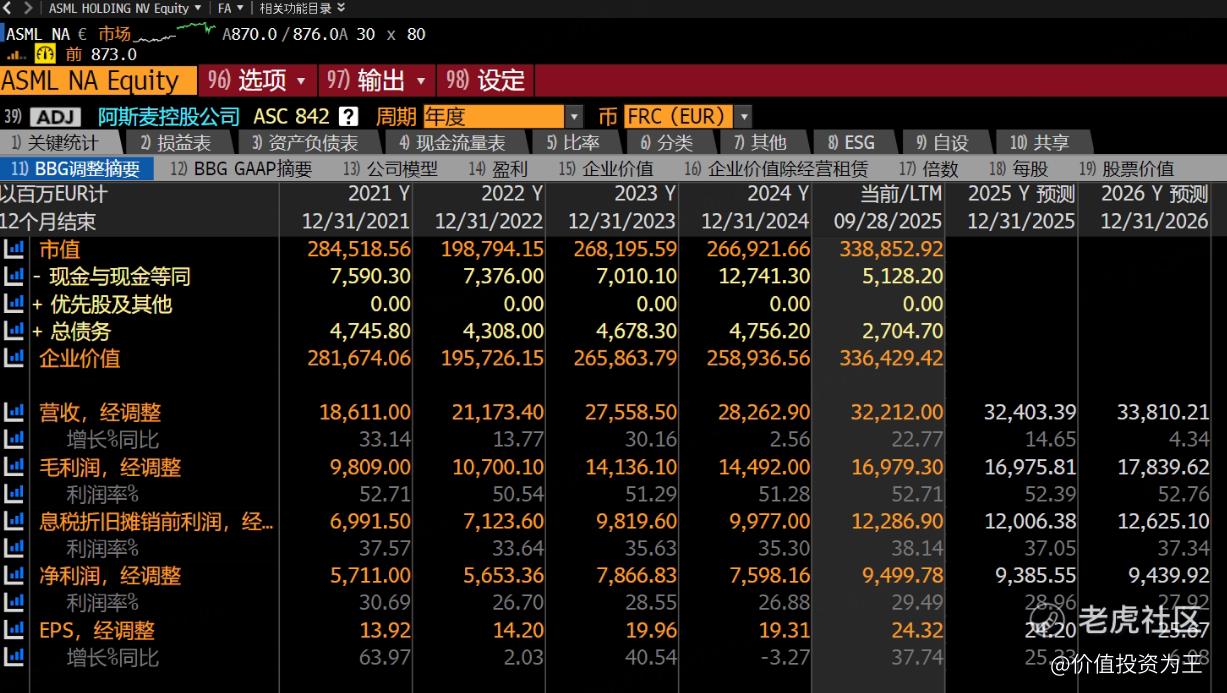Click the chart icon beside 总债务 row

tap(14, 331)
